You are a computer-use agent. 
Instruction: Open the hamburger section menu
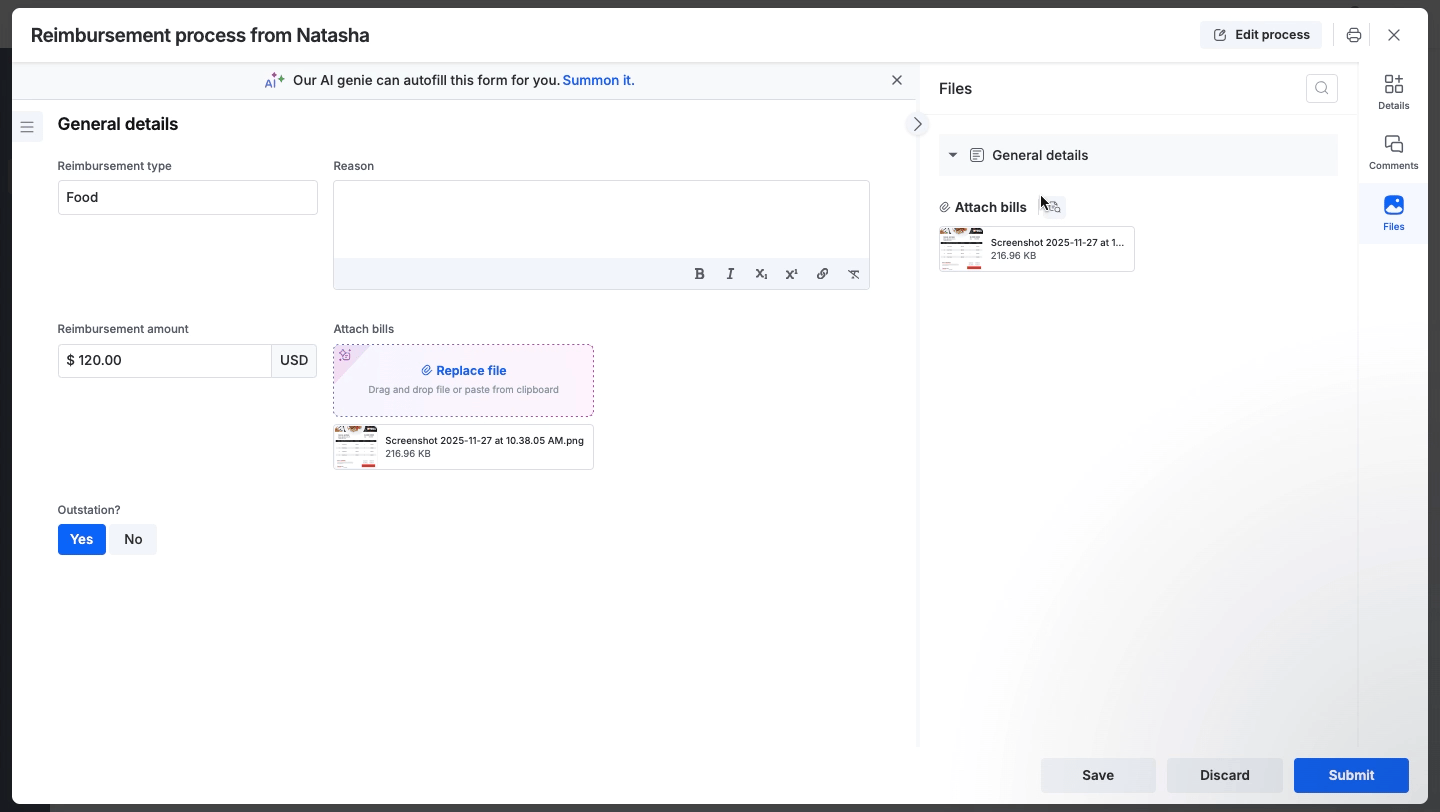coord(27,127)
